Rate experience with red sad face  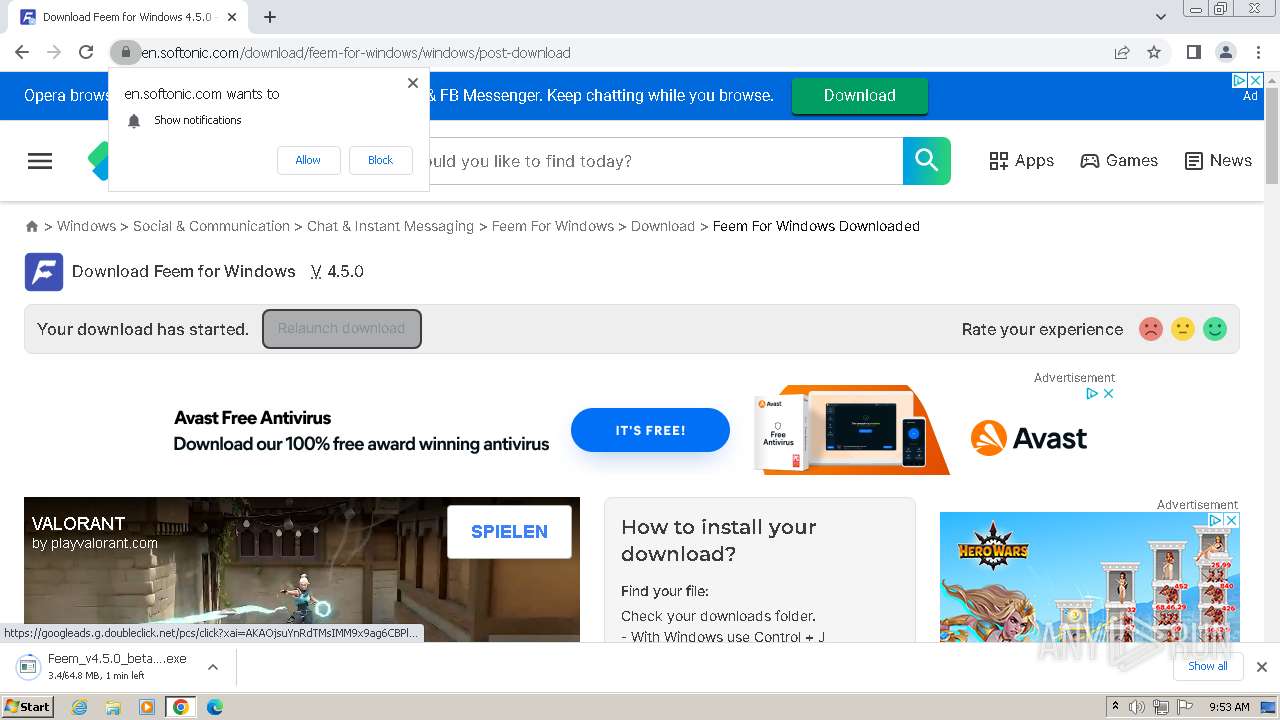pyautogui.click(x=1151, y=329)
